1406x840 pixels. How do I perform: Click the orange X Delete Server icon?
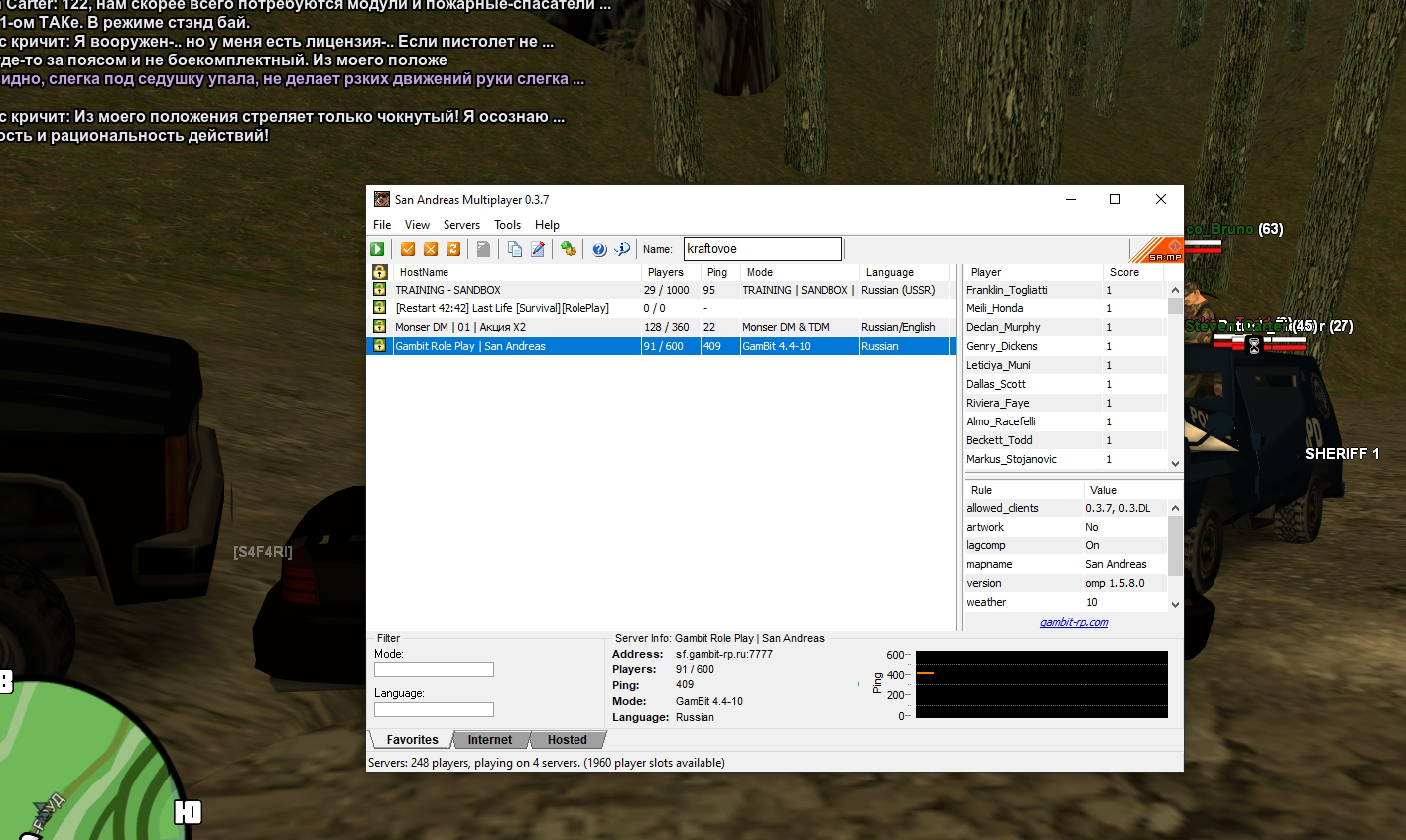(431, 249)
